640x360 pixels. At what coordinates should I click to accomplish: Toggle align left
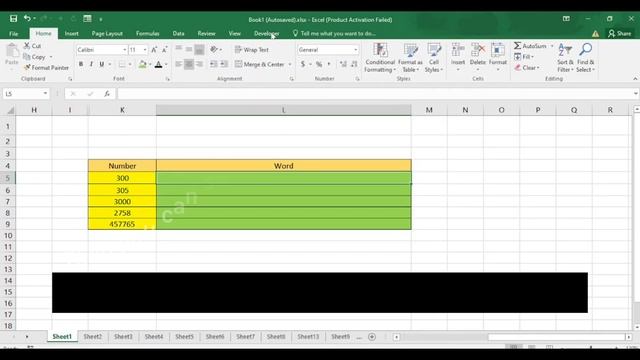tap(178, 64)
